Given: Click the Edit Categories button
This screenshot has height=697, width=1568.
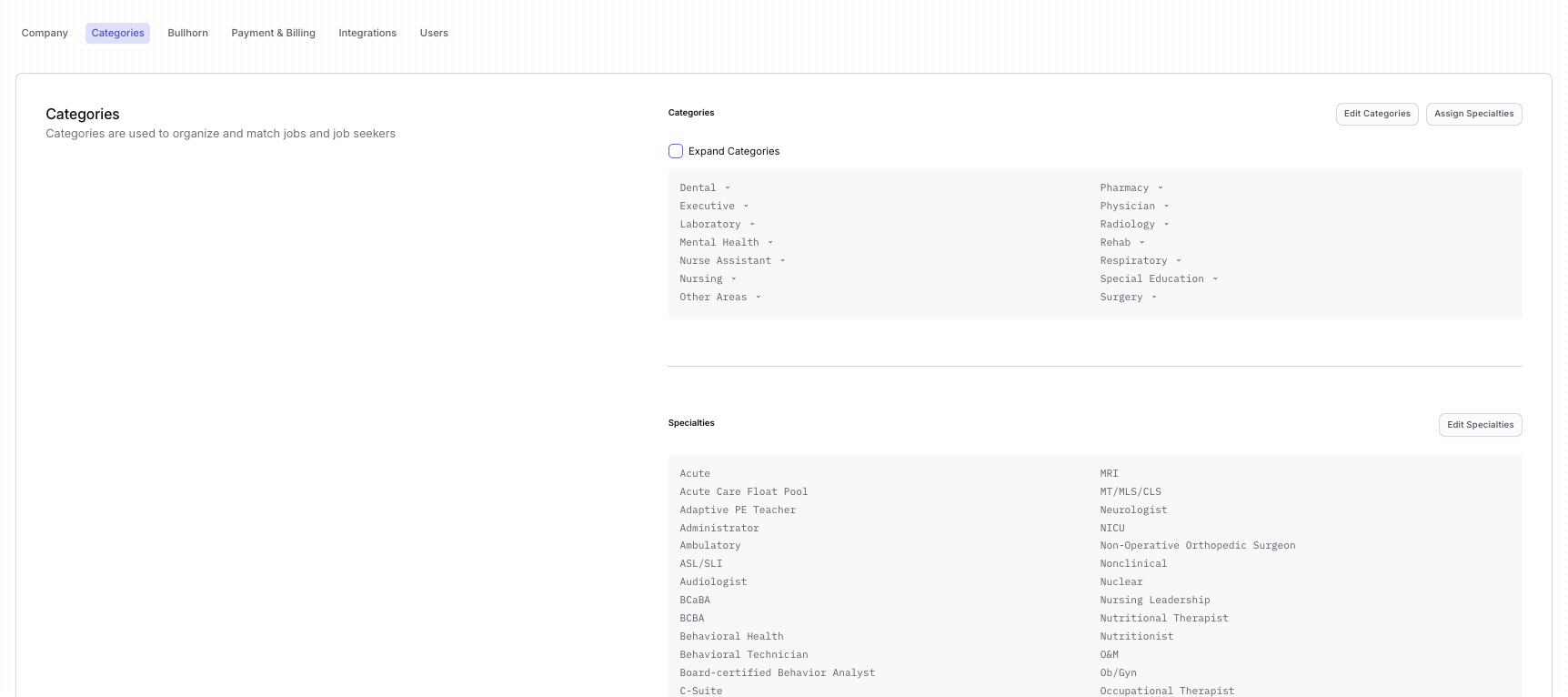Looking at the screenshot, I should [1376, 114].
